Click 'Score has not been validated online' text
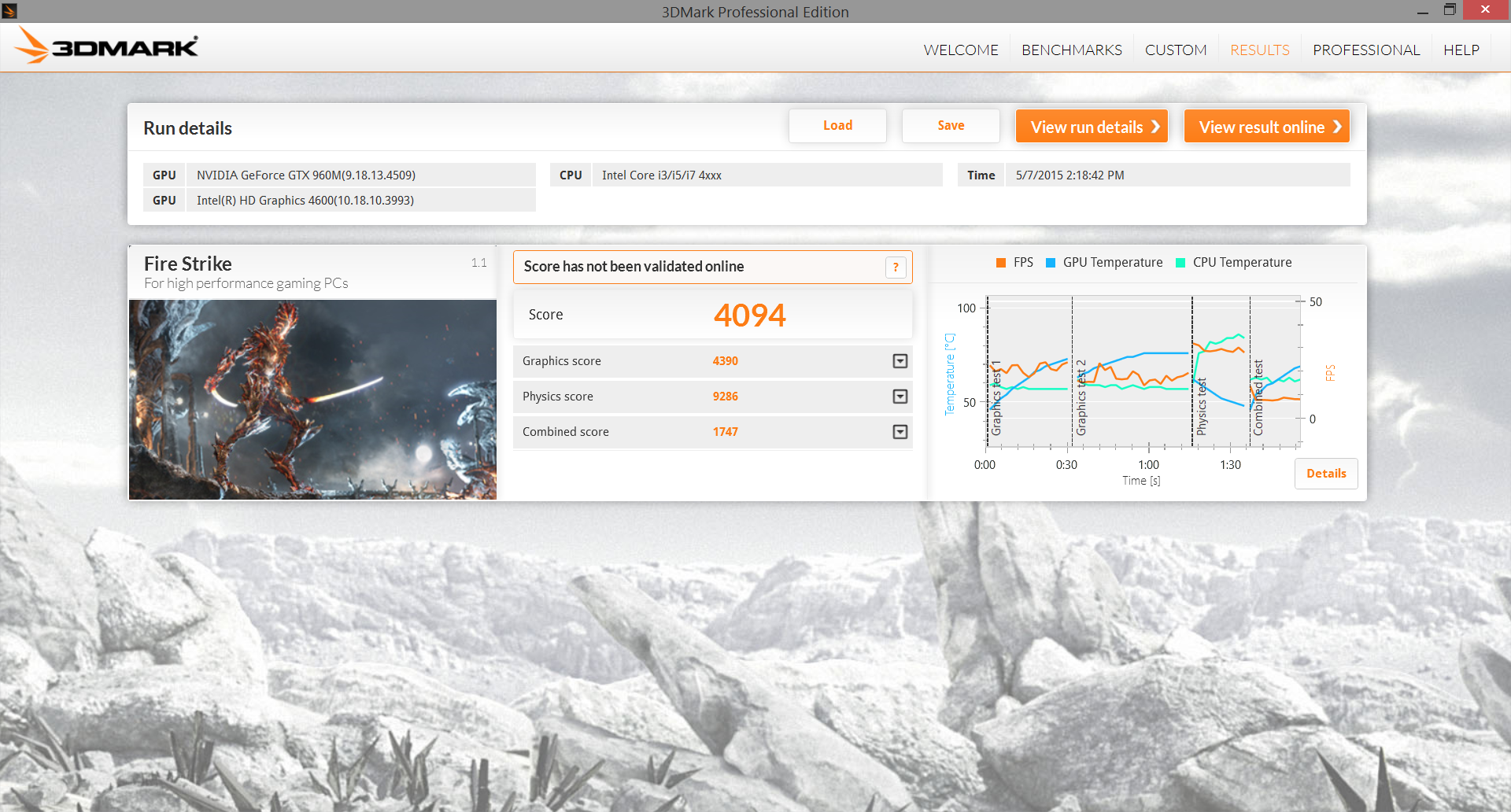This screenshot has height=812, width=1511. coord(634,267)
